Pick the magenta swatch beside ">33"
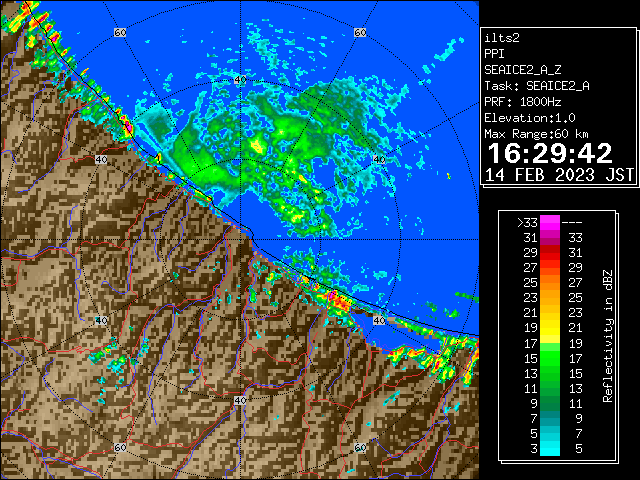The image size is (640, 480). pyautogui.click(x=550, y=223)
